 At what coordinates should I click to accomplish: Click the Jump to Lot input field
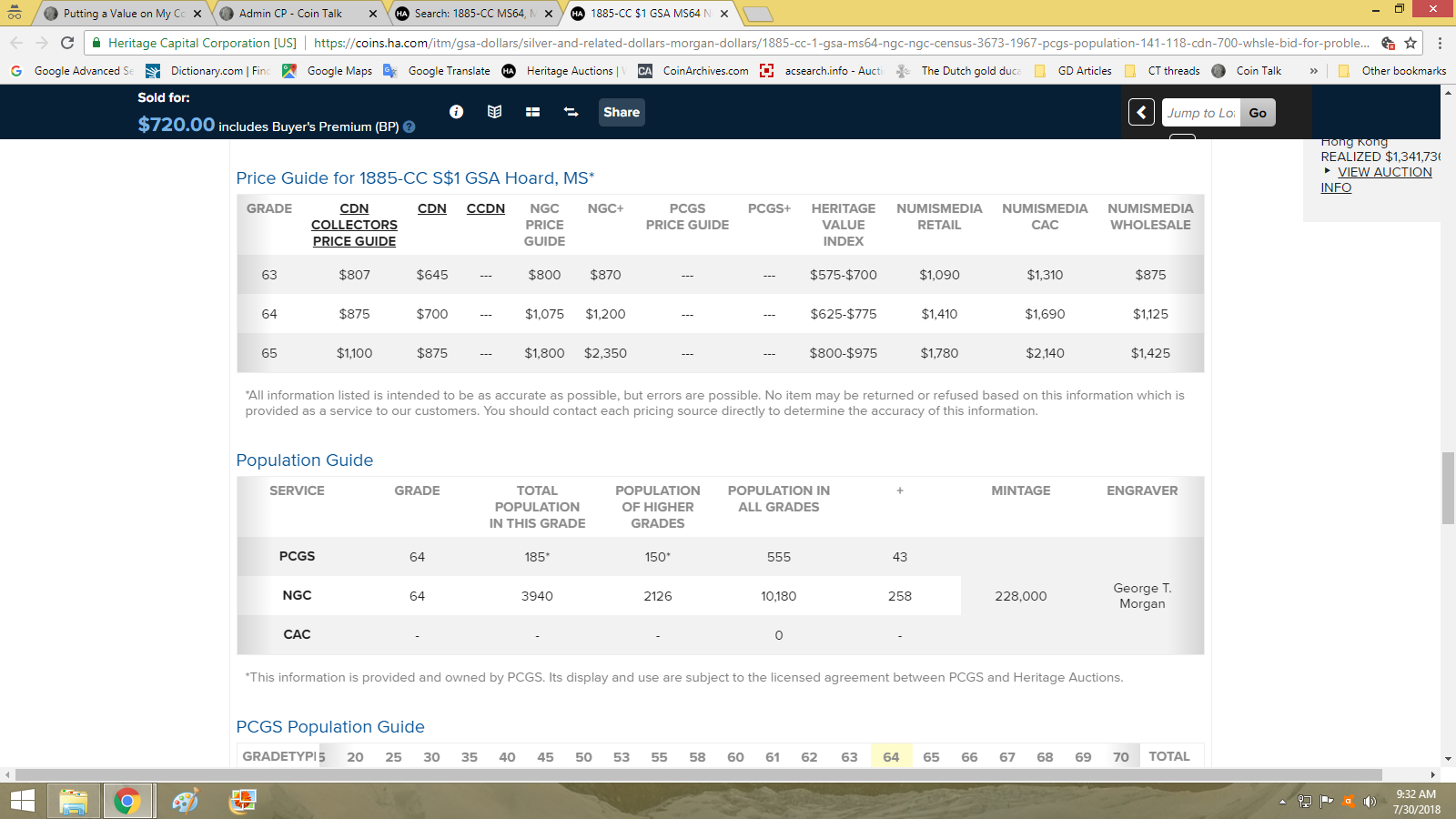click(x=1201, y=113)
